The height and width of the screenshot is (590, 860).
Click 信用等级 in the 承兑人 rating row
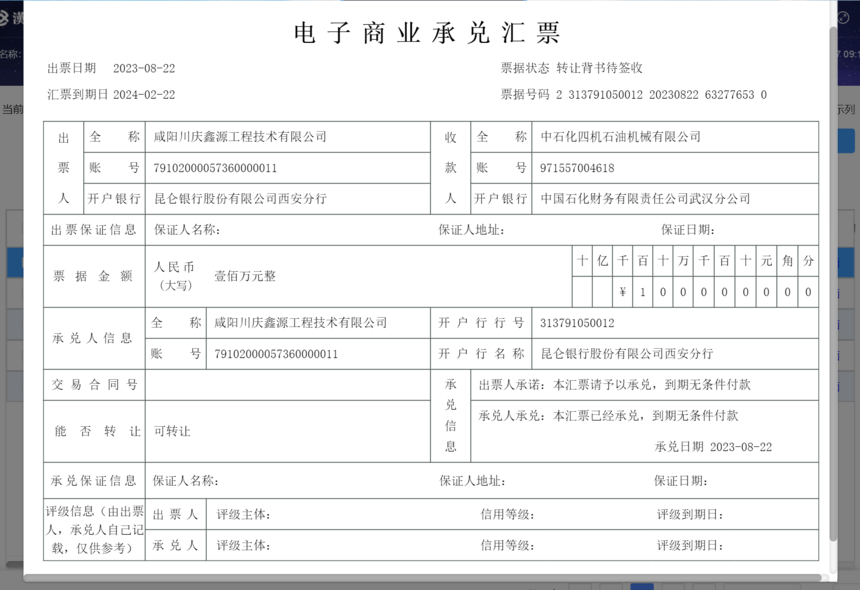[508, 545]
